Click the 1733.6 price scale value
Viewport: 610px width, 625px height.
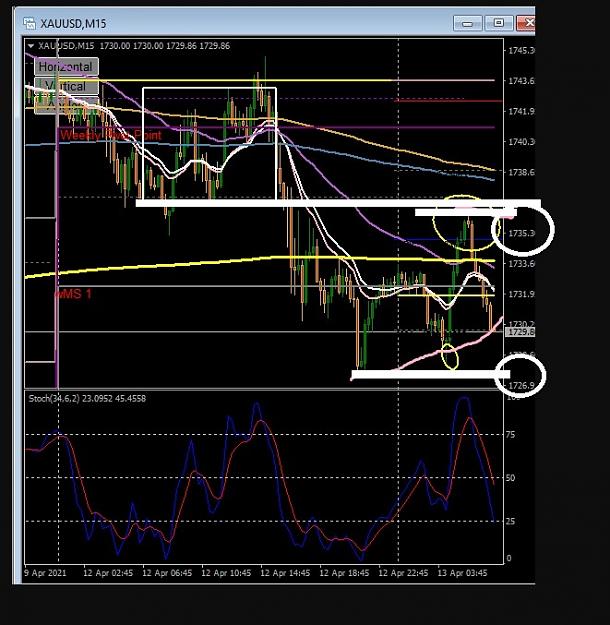tap(521, 263)
